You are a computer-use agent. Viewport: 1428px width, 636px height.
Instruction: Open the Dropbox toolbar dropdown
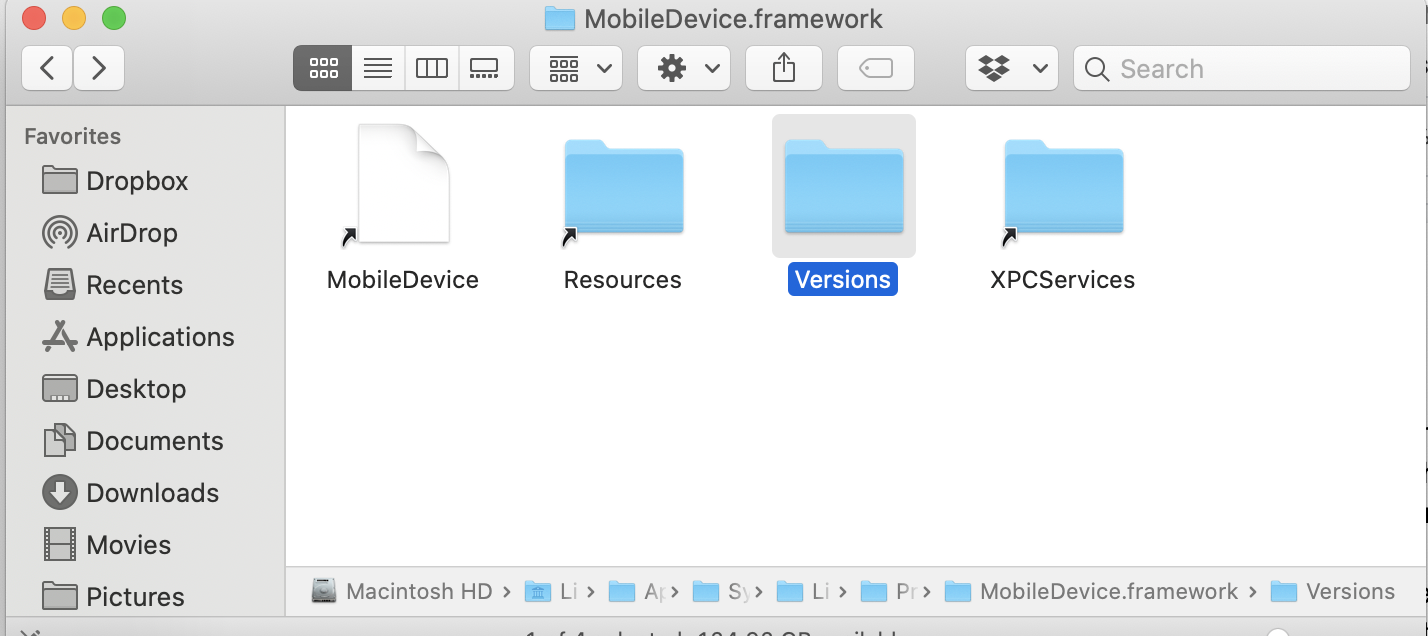[x=1012, y=68]
